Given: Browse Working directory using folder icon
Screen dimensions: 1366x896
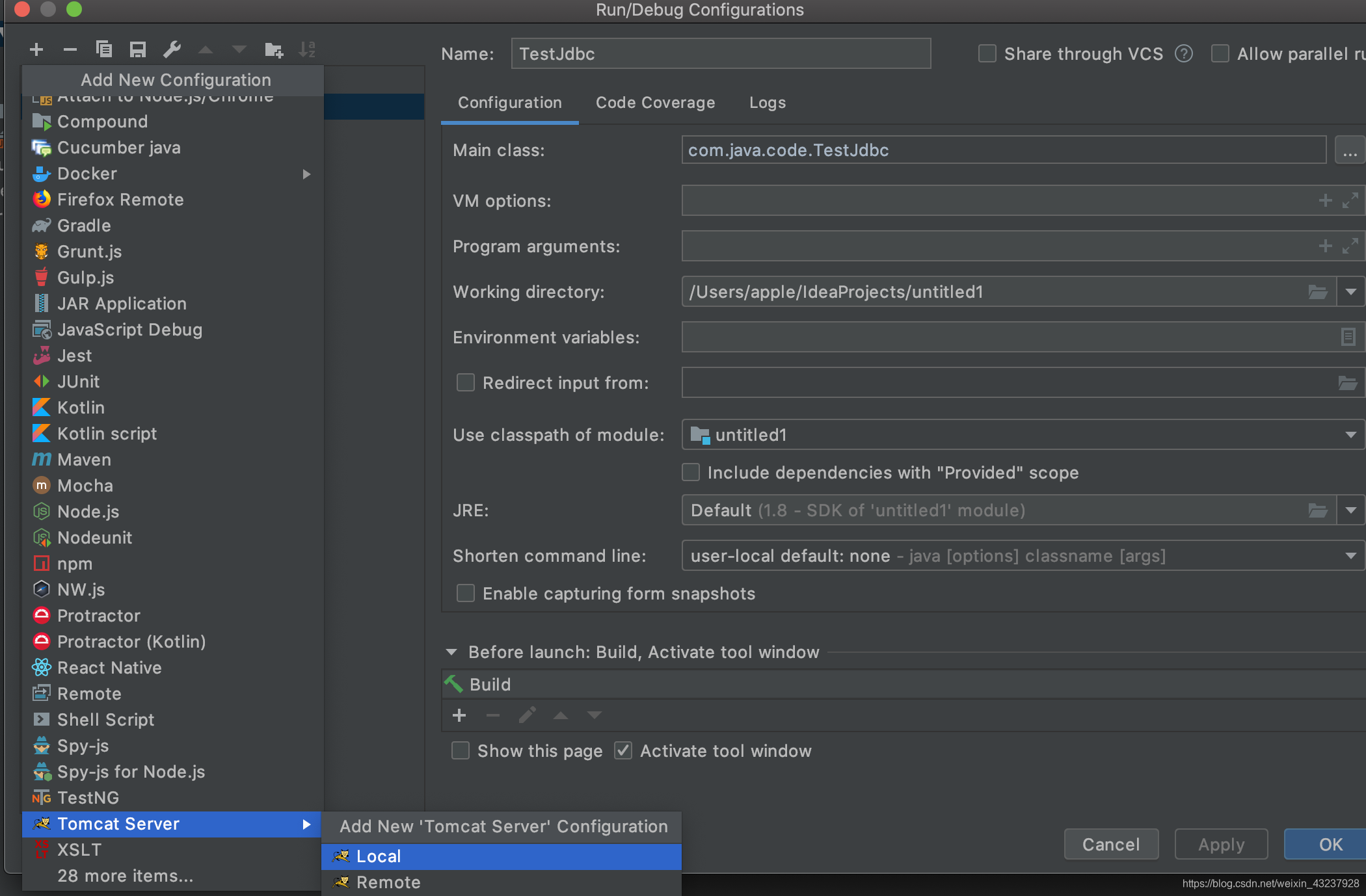Looking at the screenshot, I should coord(1318,292).
